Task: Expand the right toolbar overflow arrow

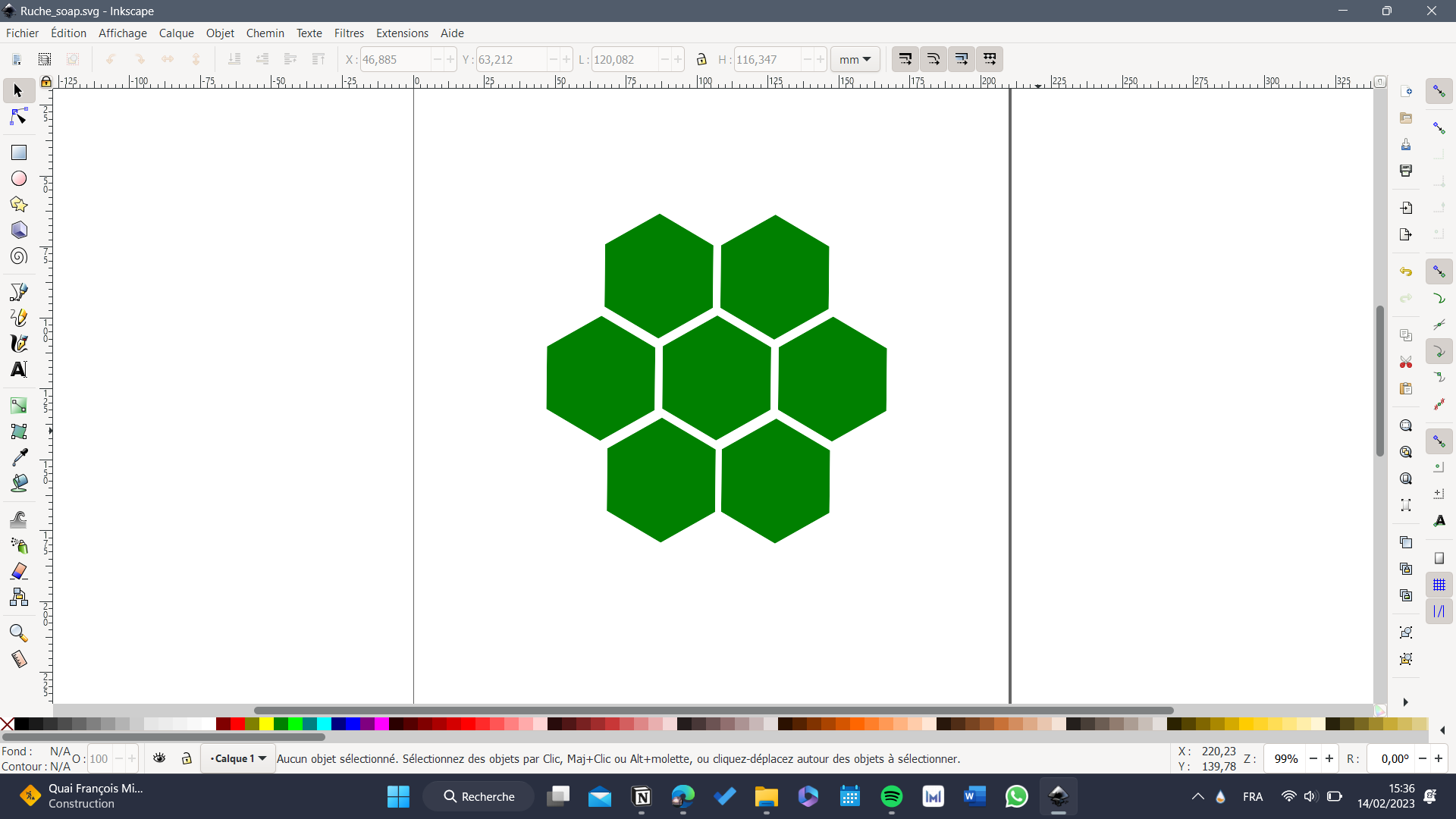Action: (1405, 702)
